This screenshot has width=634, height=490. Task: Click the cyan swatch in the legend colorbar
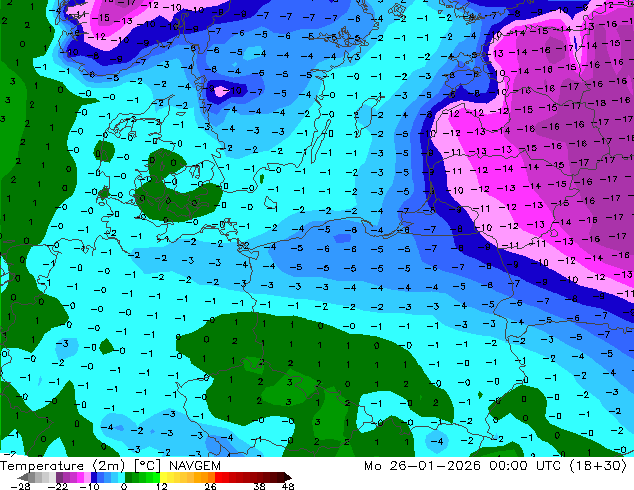(x=121, y=477)
